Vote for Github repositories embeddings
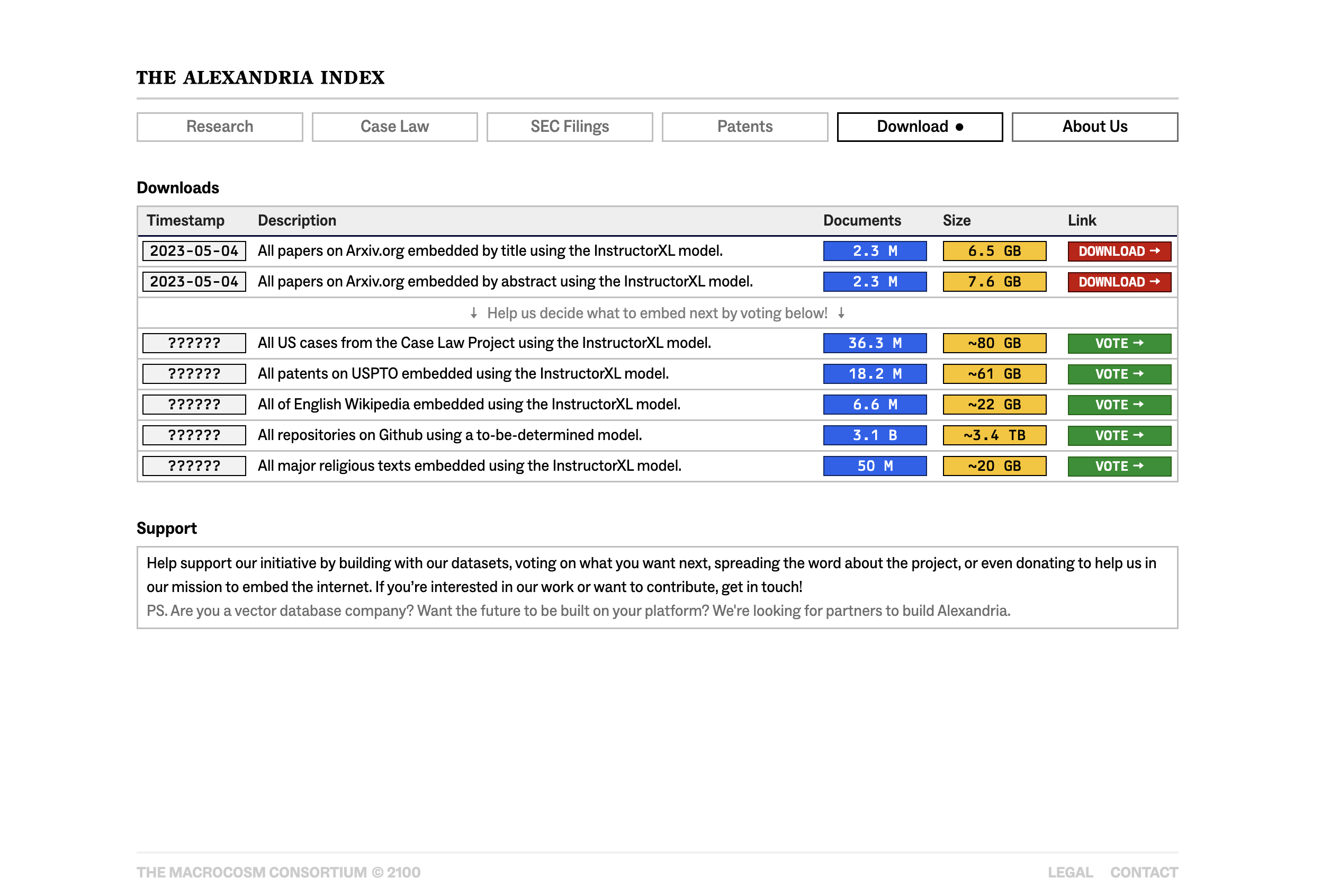This screenshot has width=1330, height=896. point(1119,435)
